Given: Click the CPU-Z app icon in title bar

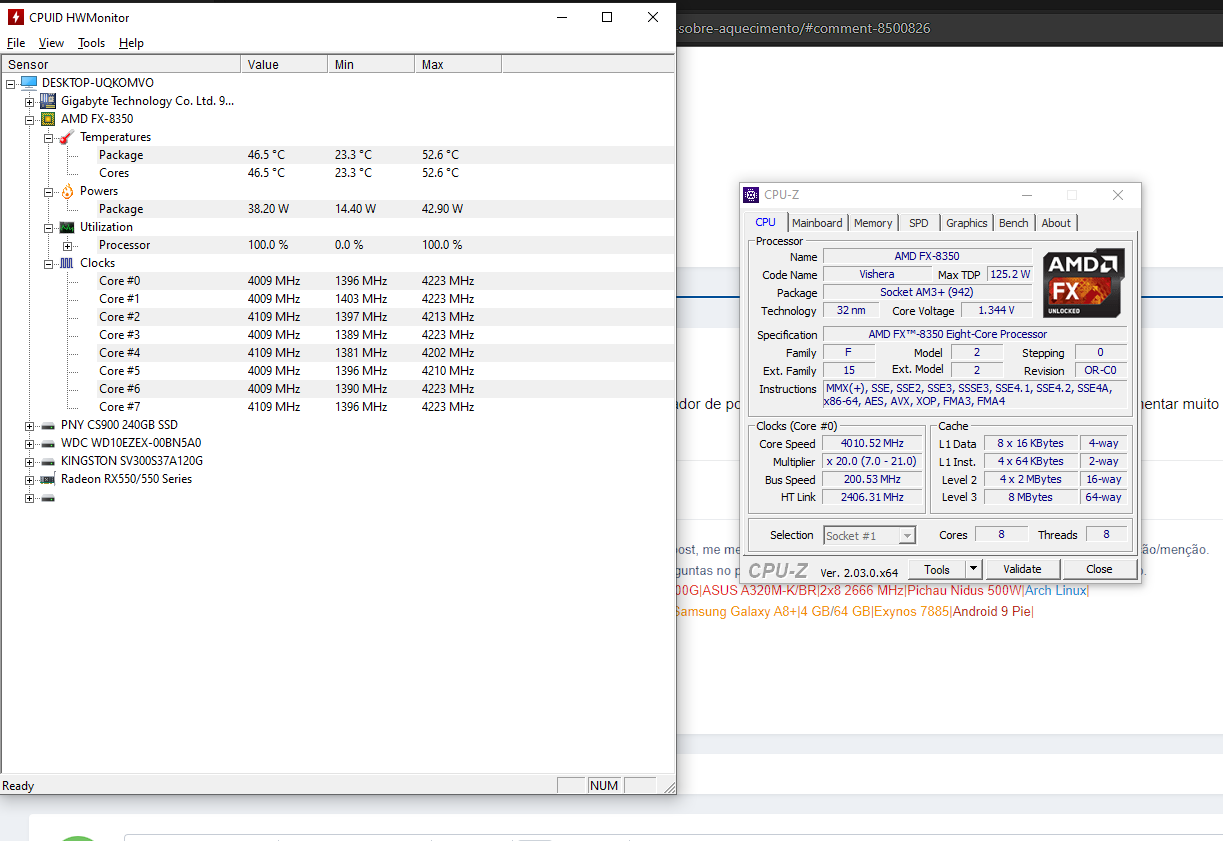Looking at the screenshot, I should pyautogui.click(x=751, y=195).
